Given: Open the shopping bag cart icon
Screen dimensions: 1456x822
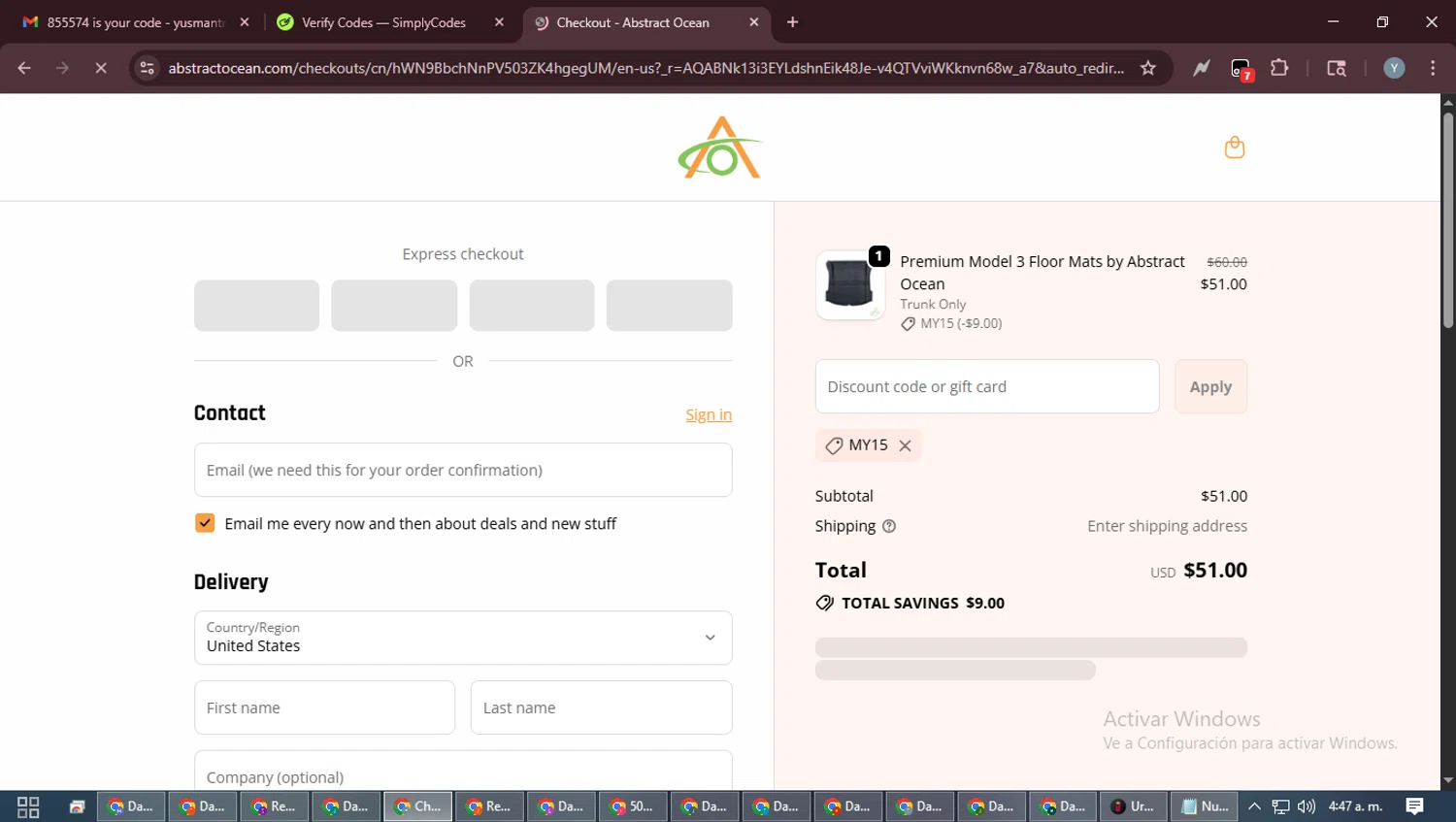Looking at the screenshot, I should (x=1234, y=148).
